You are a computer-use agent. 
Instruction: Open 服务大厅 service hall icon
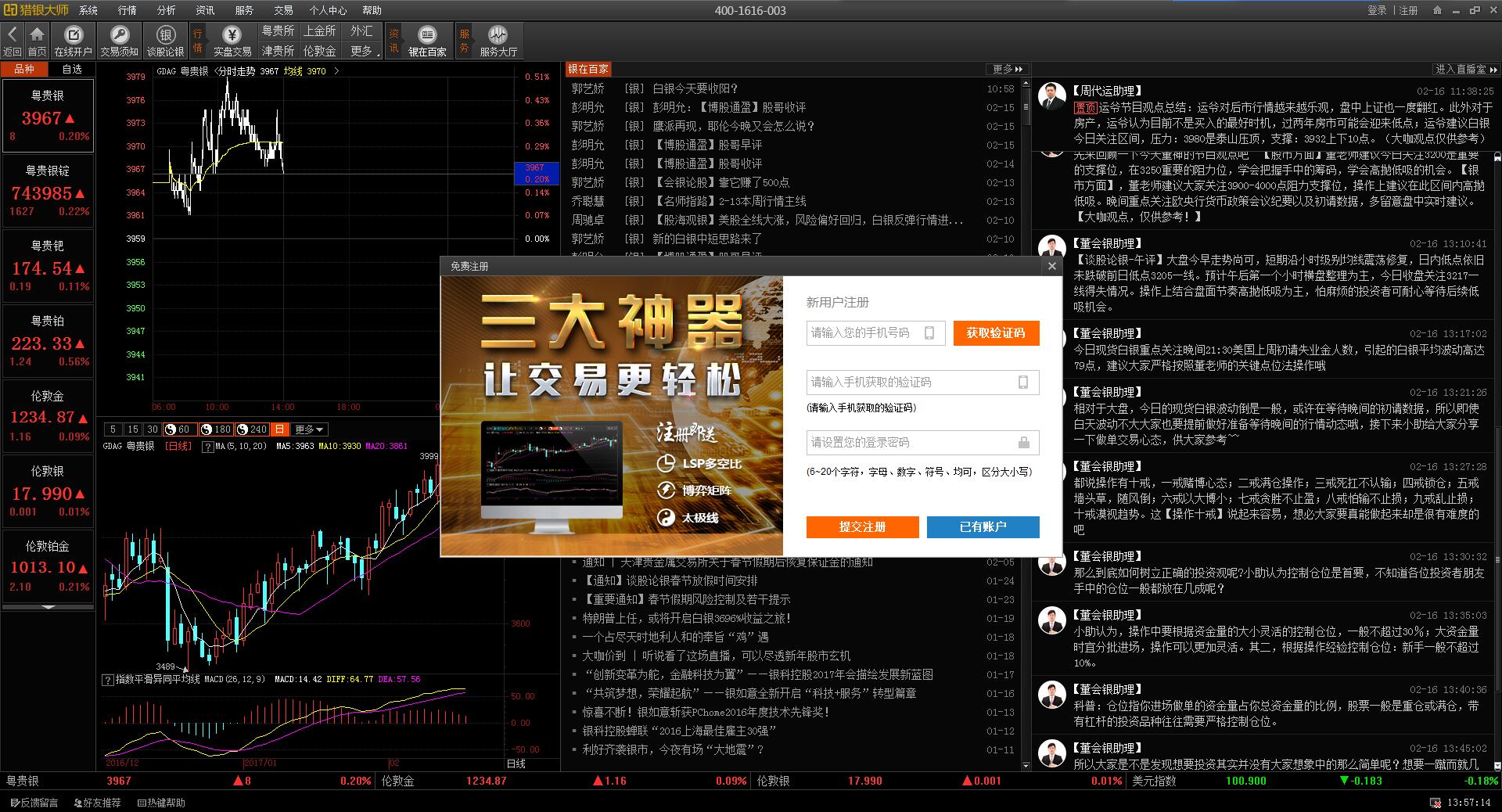pyautogui.click(x=498, y=35)
